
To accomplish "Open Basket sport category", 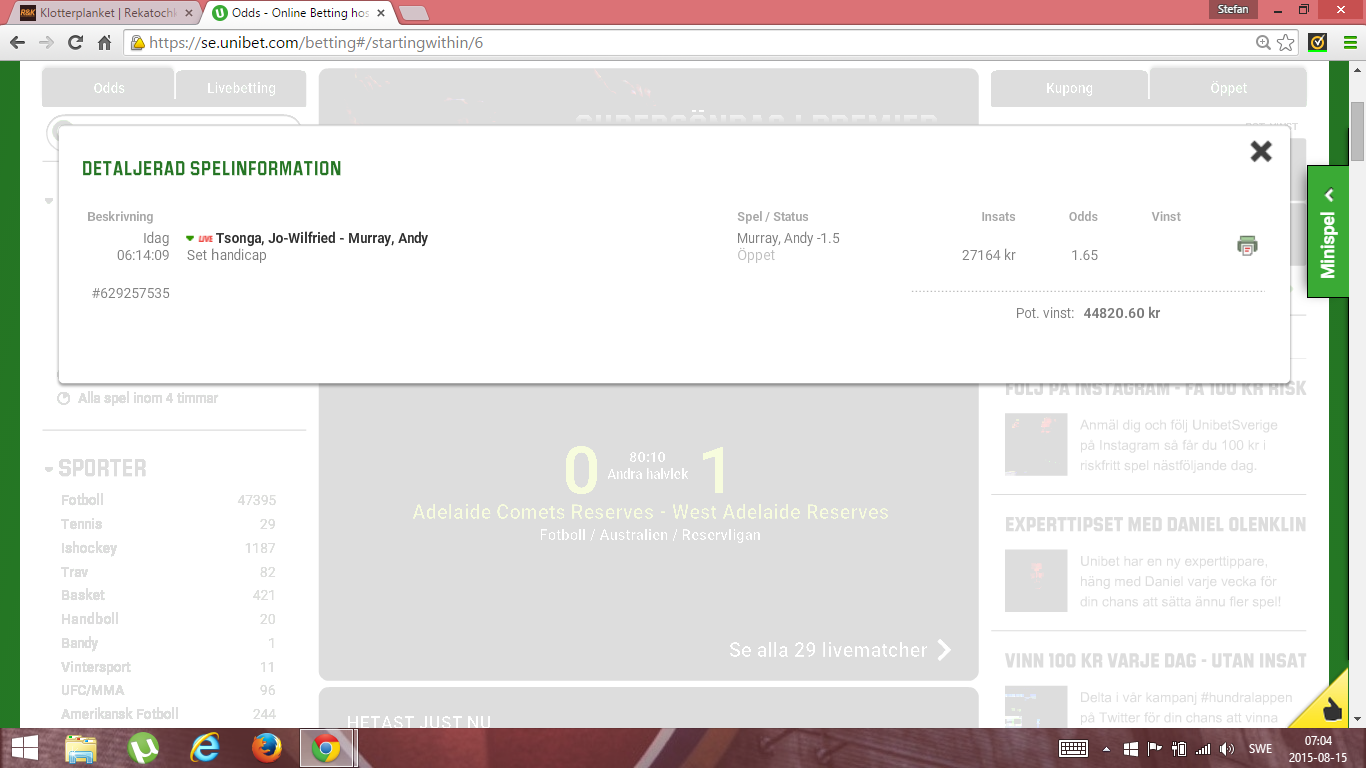I will tap(82, 595).
